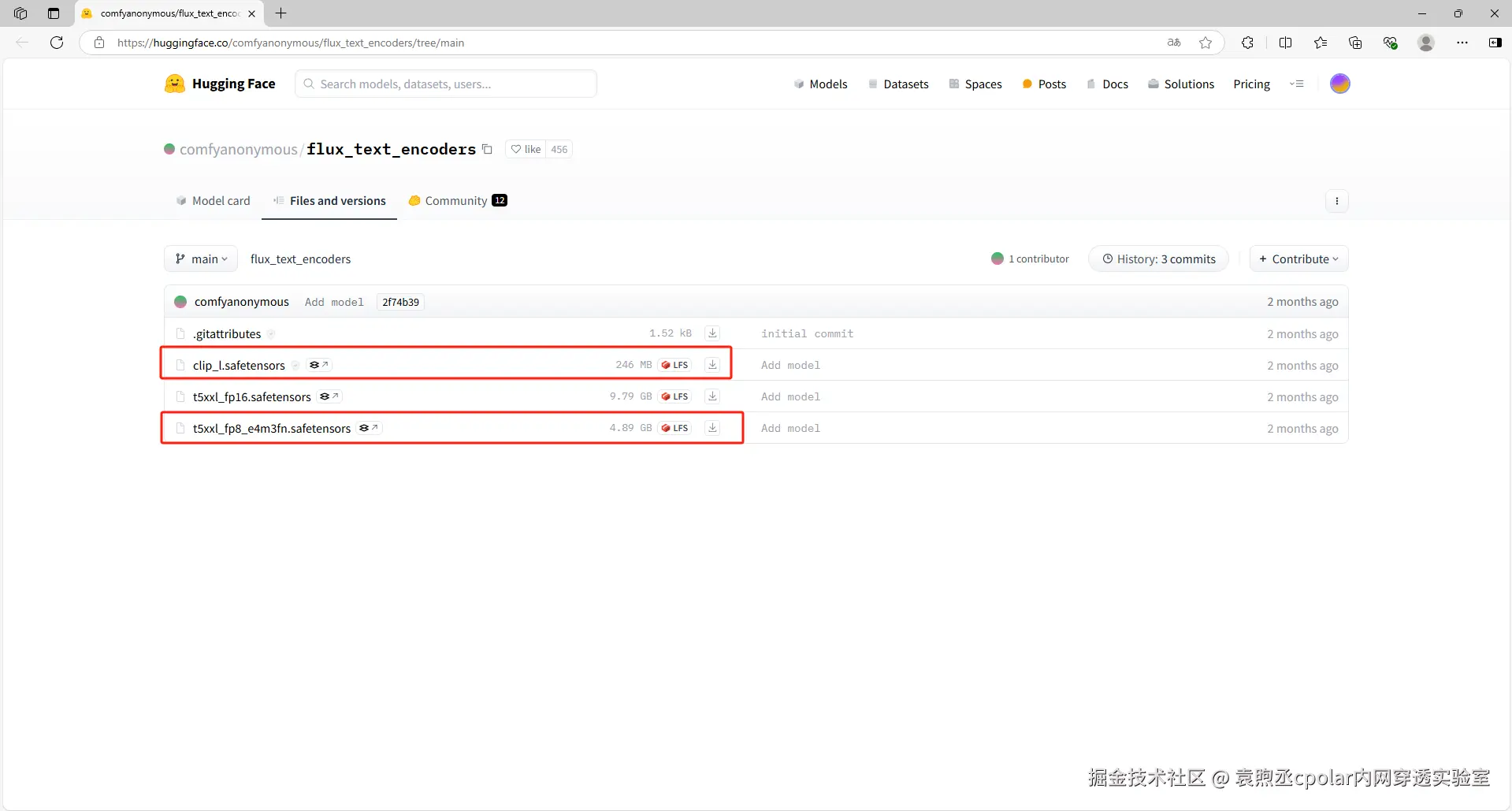The height and width of the screenshot is (811, 1512).
Task: Open the t5xxl_fp8_e4m3fn.safetensors file
Action: tap(272, 428)
